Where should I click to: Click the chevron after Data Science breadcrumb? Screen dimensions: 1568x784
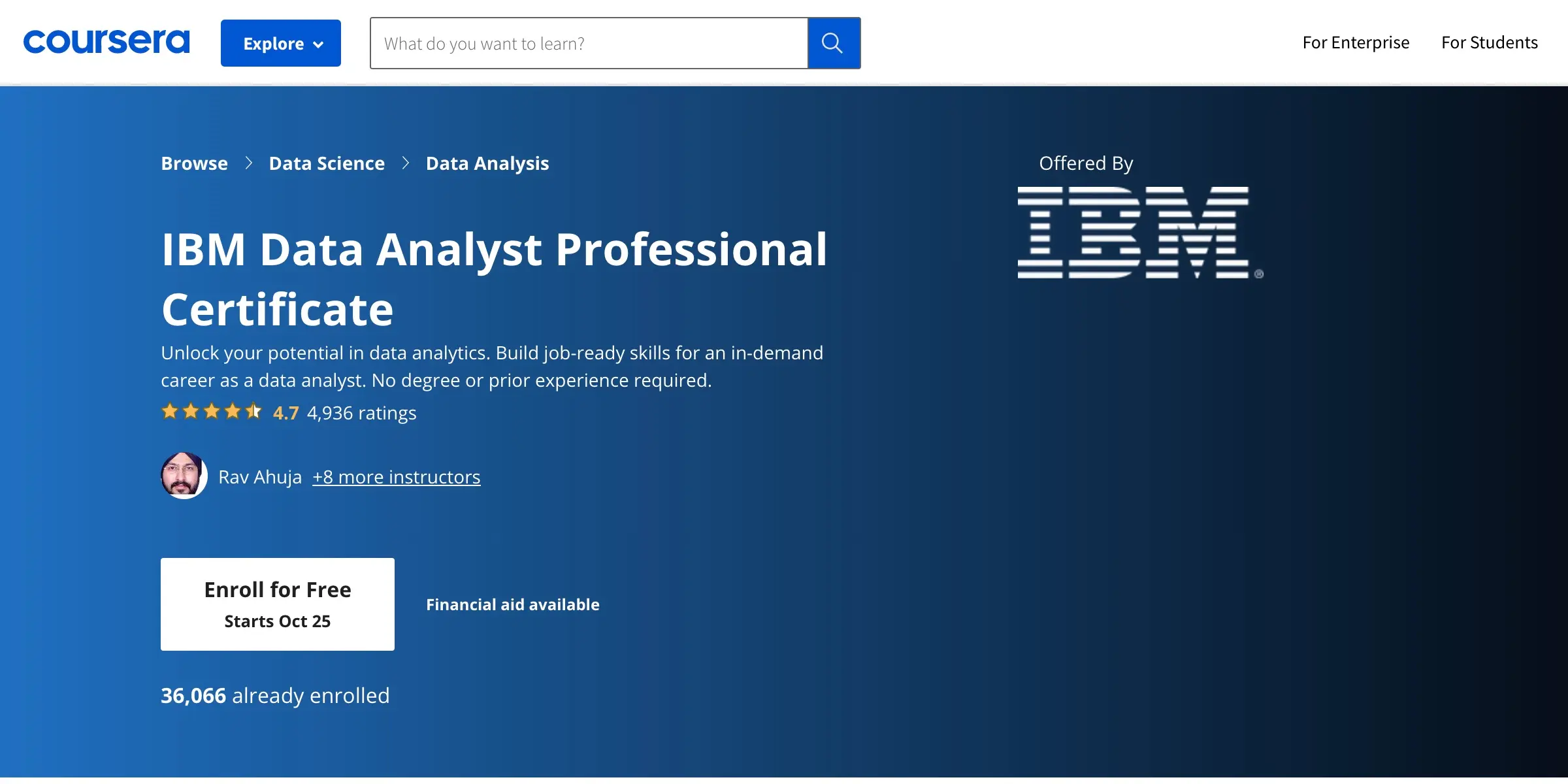click(x=406, y=163)
